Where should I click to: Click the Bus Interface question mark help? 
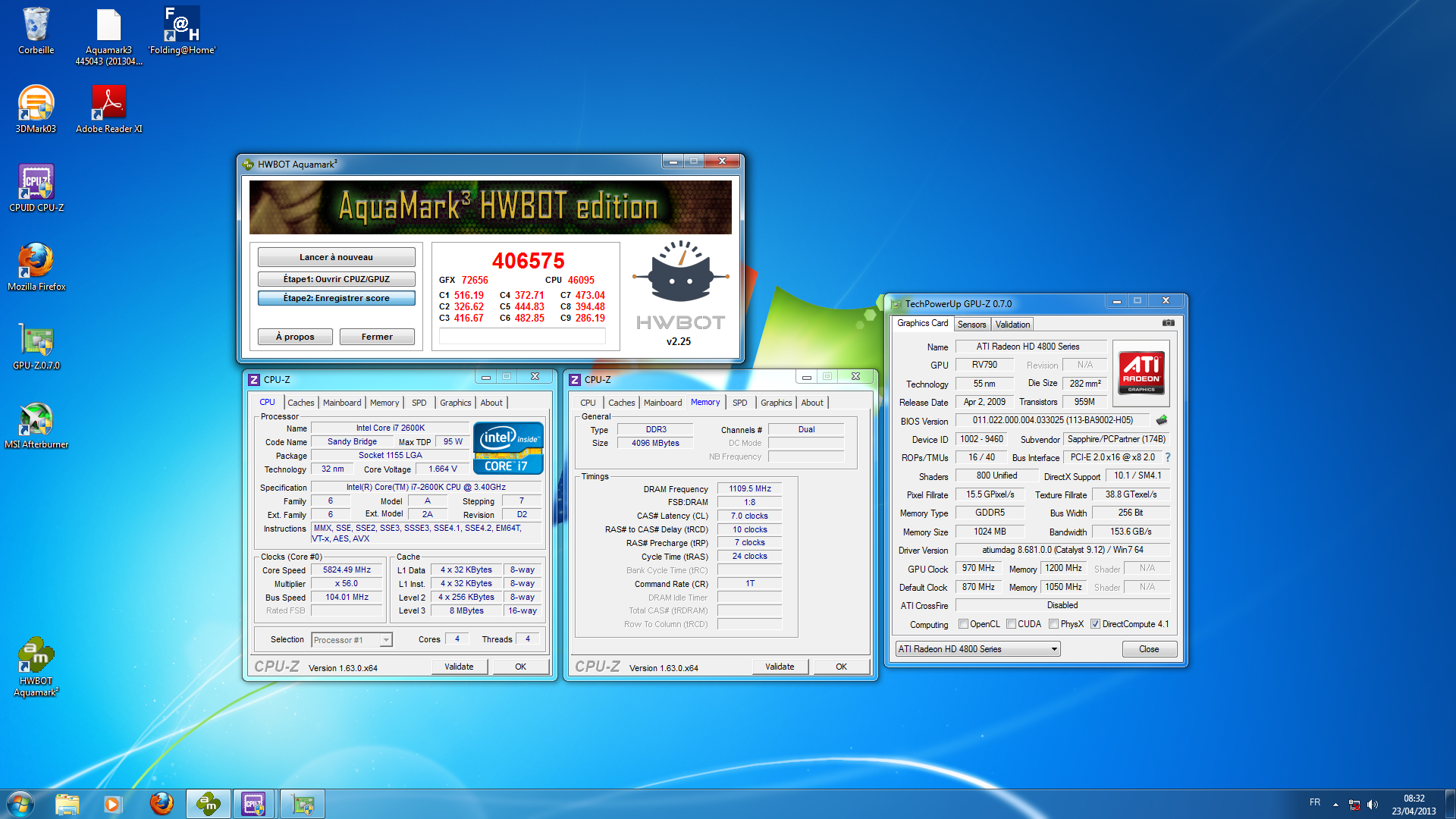[1168, 457]
